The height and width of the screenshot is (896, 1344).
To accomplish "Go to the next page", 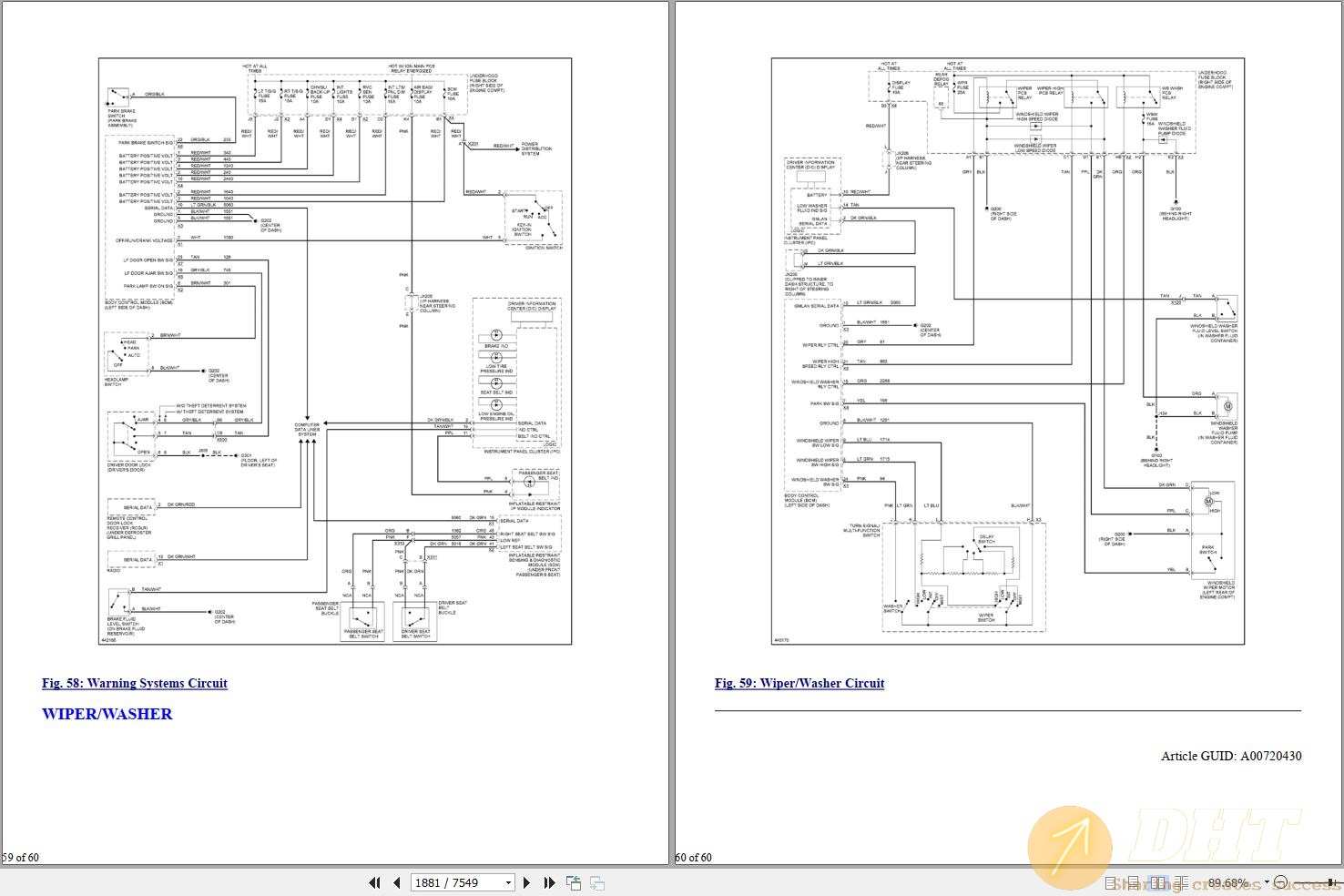I will [x=526, y=882].
